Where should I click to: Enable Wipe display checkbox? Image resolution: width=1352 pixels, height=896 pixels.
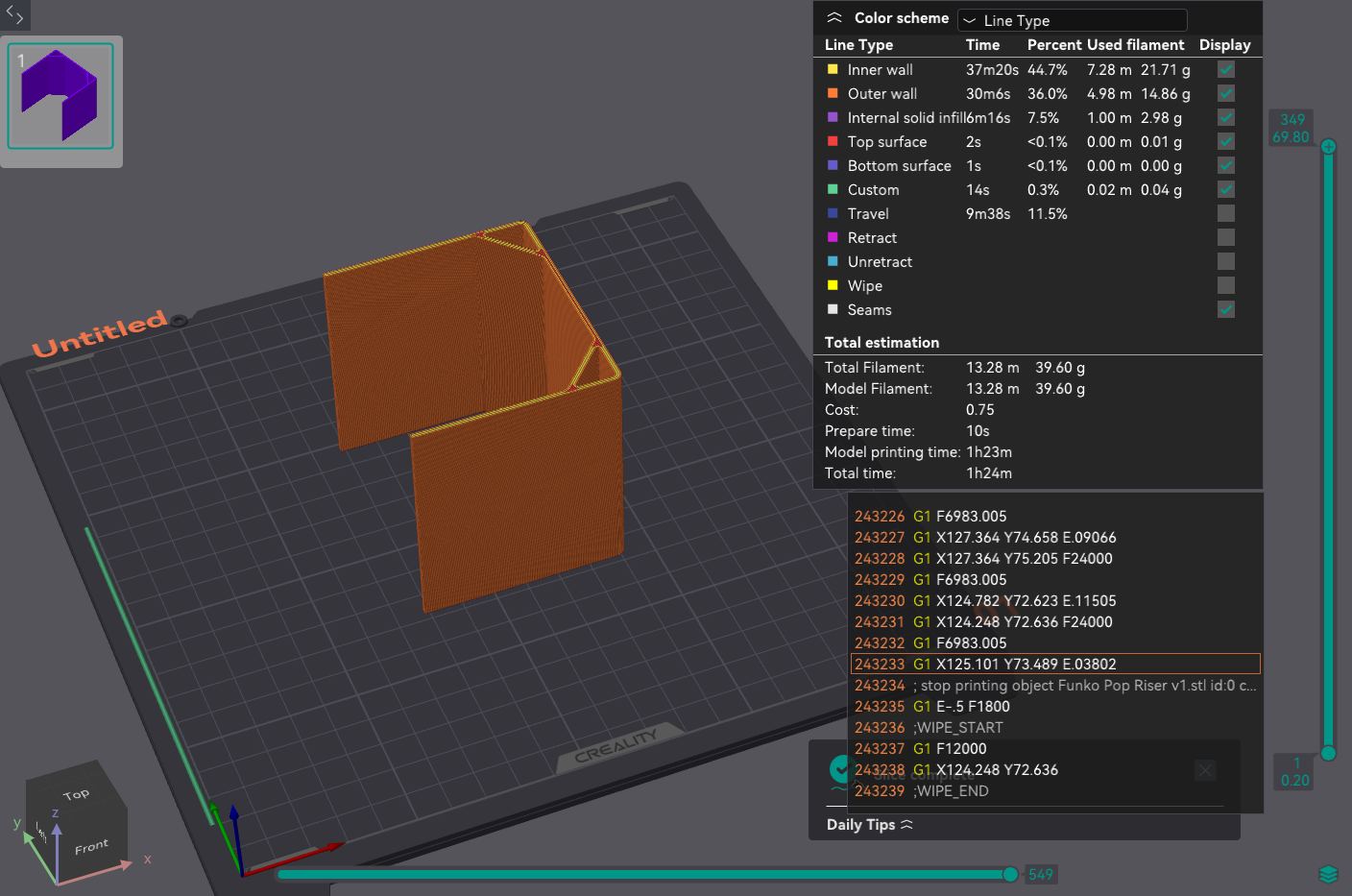coord(1226,285)
